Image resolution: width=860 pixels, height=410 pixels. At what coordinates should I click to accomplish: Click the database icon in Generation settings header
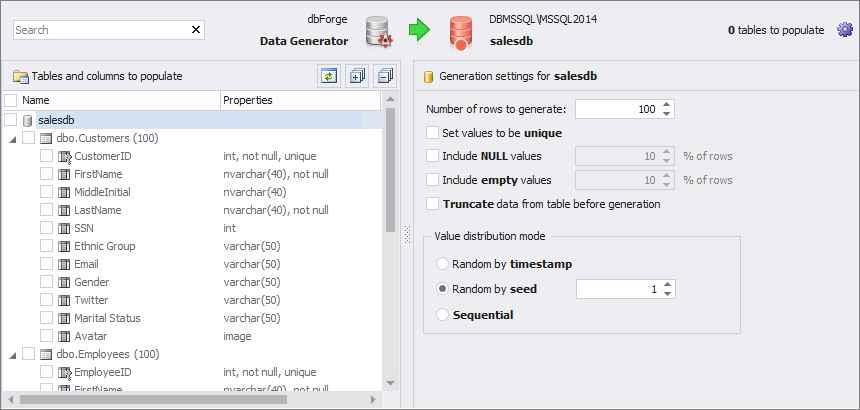click(428, 77)
